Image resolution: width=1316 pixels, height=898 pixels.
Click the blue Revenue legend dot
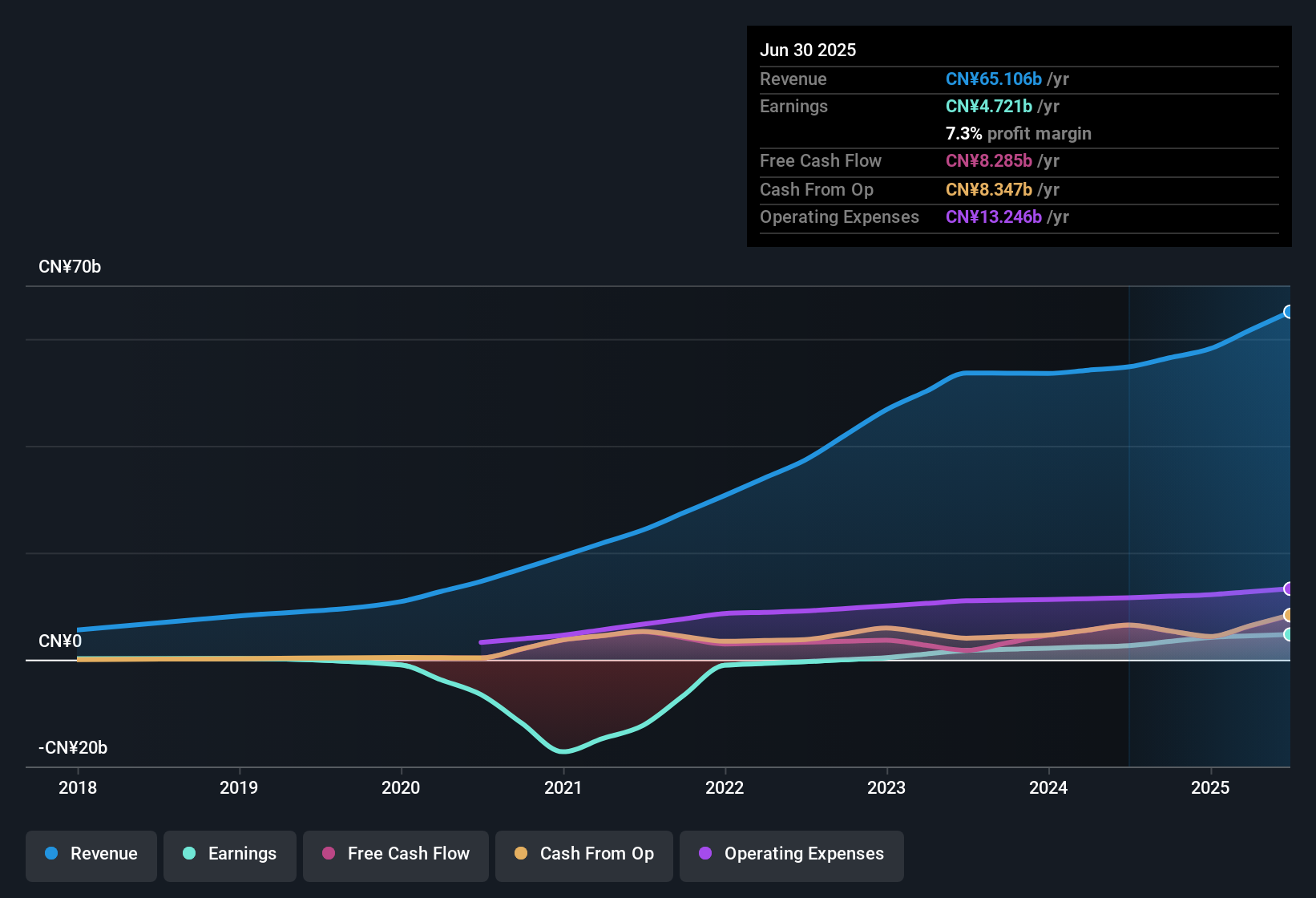pos(50,854)
